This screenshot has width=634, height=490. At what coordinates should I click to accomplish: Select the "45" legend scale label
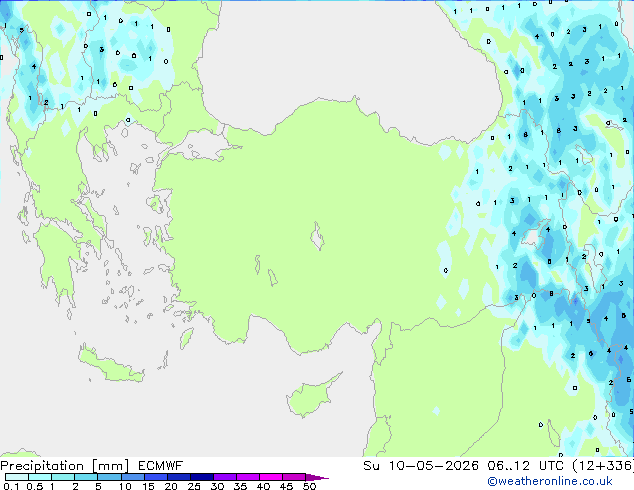coord(286,486)
